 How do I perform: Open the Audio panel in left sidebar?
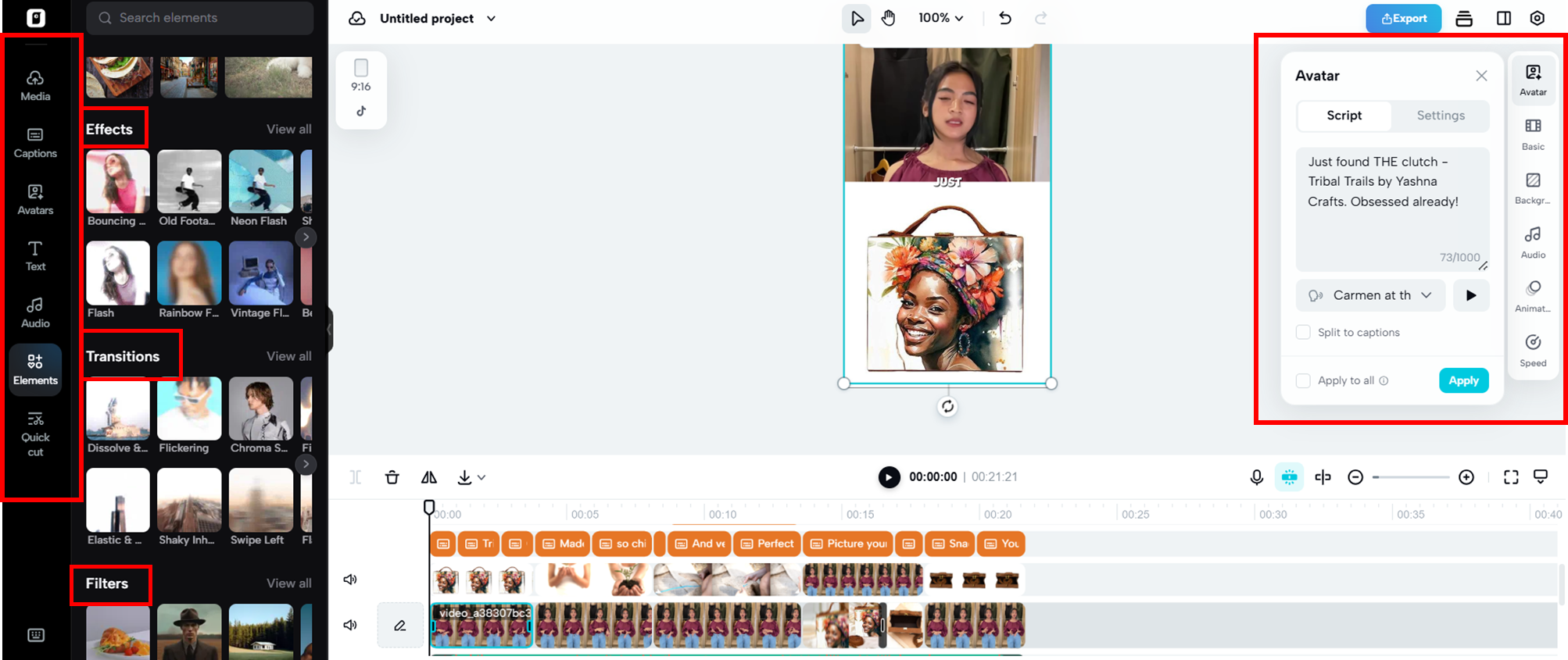click(35, 312)
